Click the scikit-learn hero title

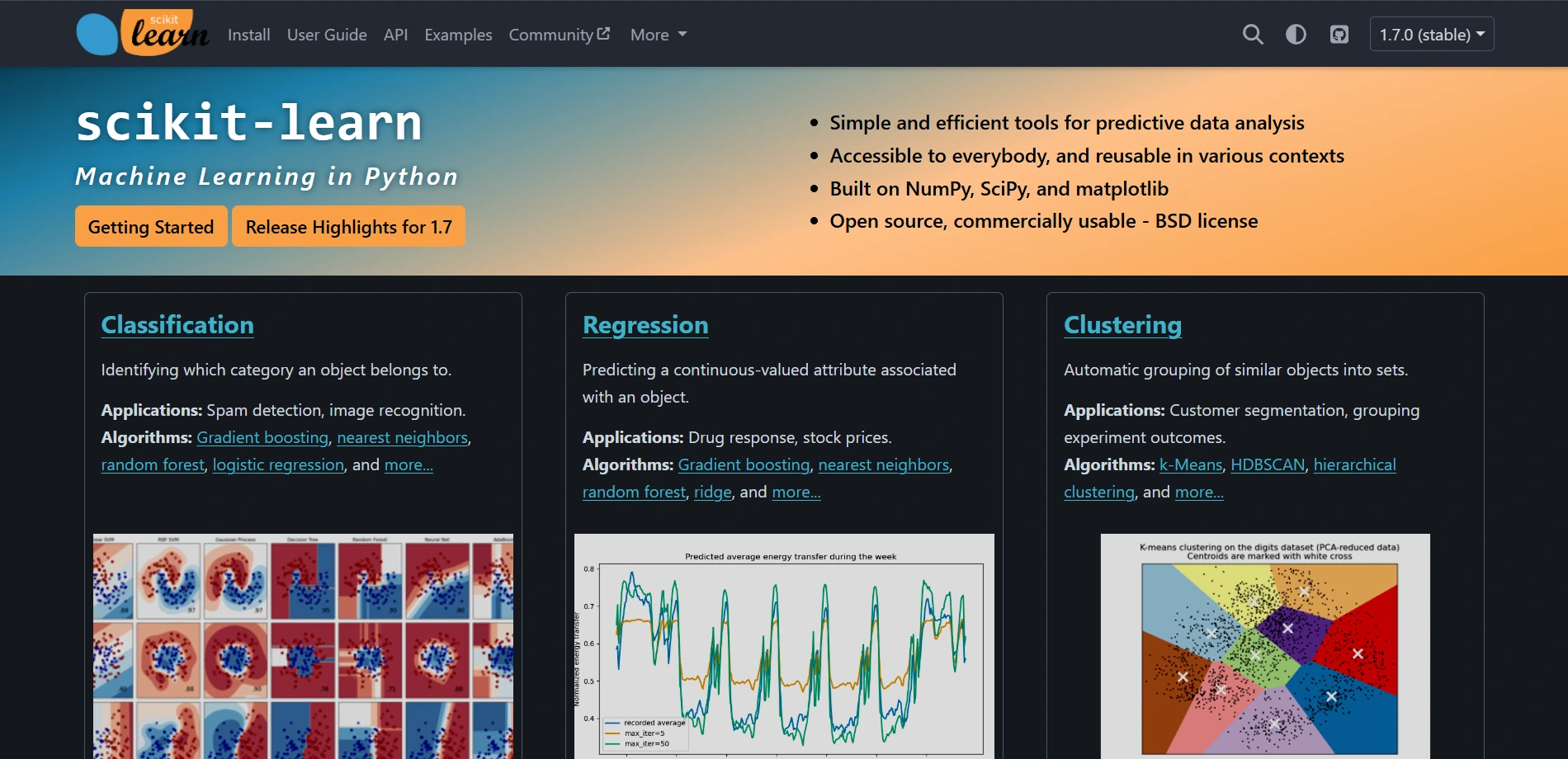[x=248, y=124]
